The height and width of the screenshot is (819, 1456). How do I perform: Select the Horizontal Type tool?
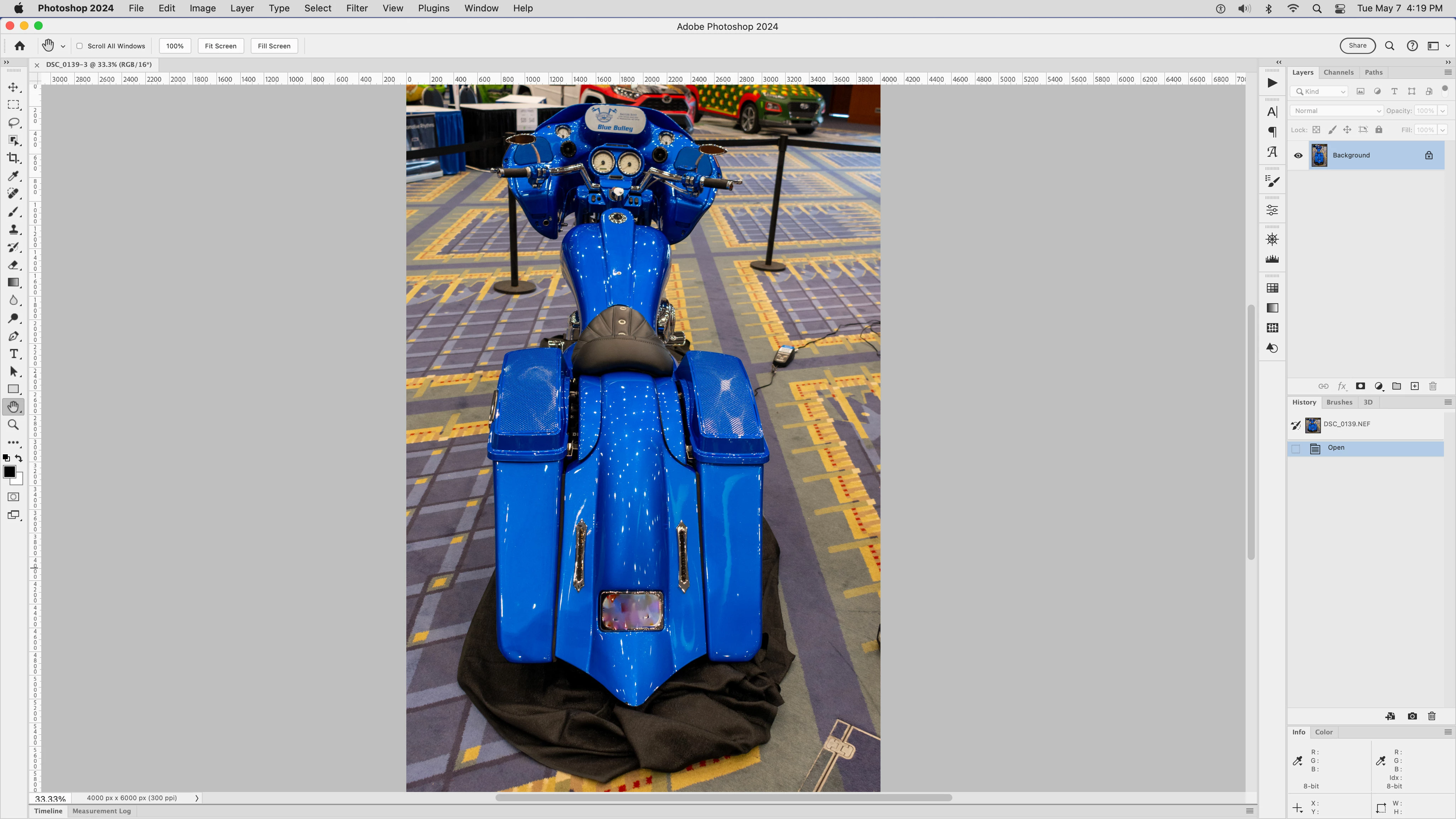(13, 354)
